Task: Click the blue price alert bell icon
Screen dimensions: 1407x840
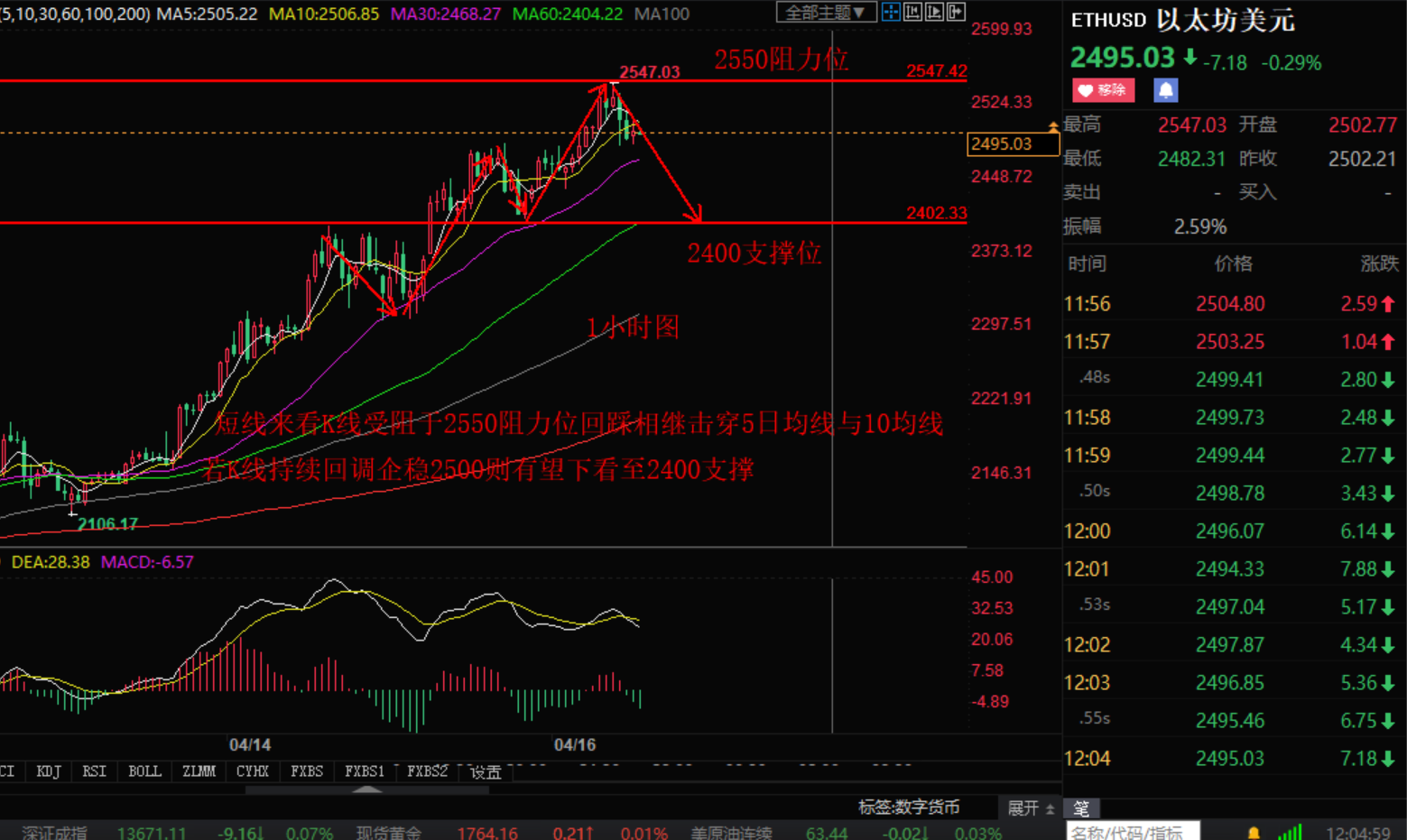Action: (1165, 90)
